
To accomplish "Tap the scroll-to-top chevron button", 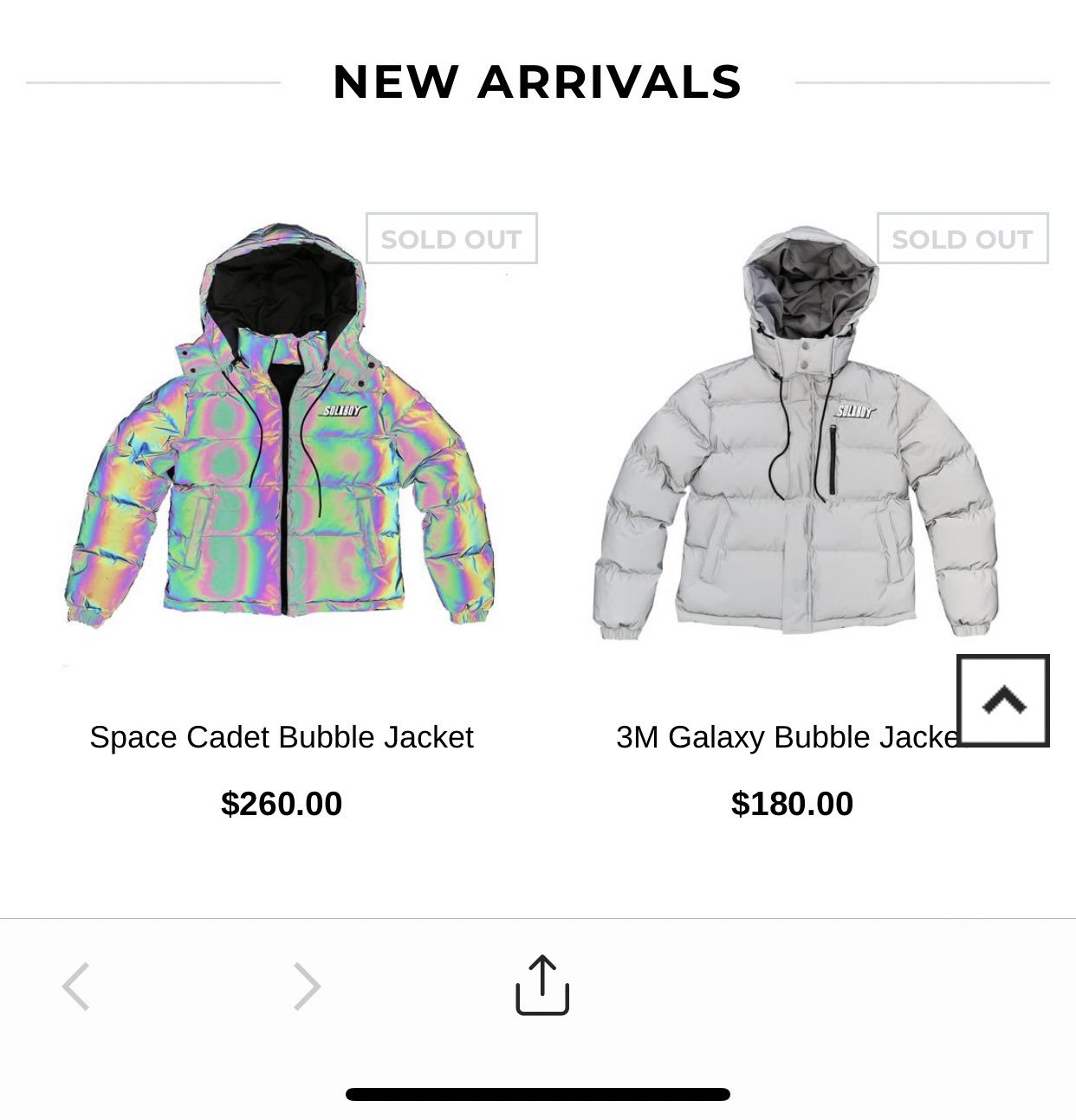I will [1002, 700].
